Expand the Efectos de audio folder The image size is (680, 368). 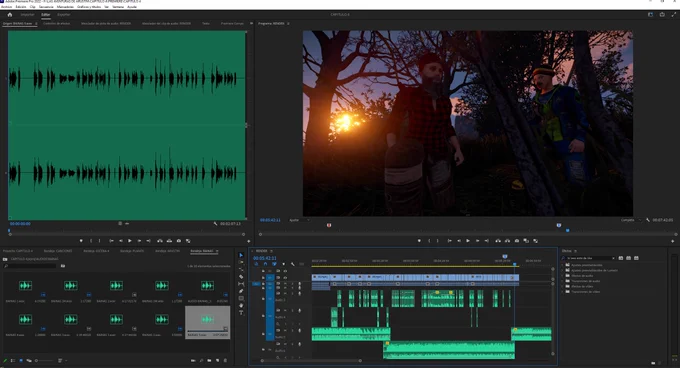pos(563,276)
